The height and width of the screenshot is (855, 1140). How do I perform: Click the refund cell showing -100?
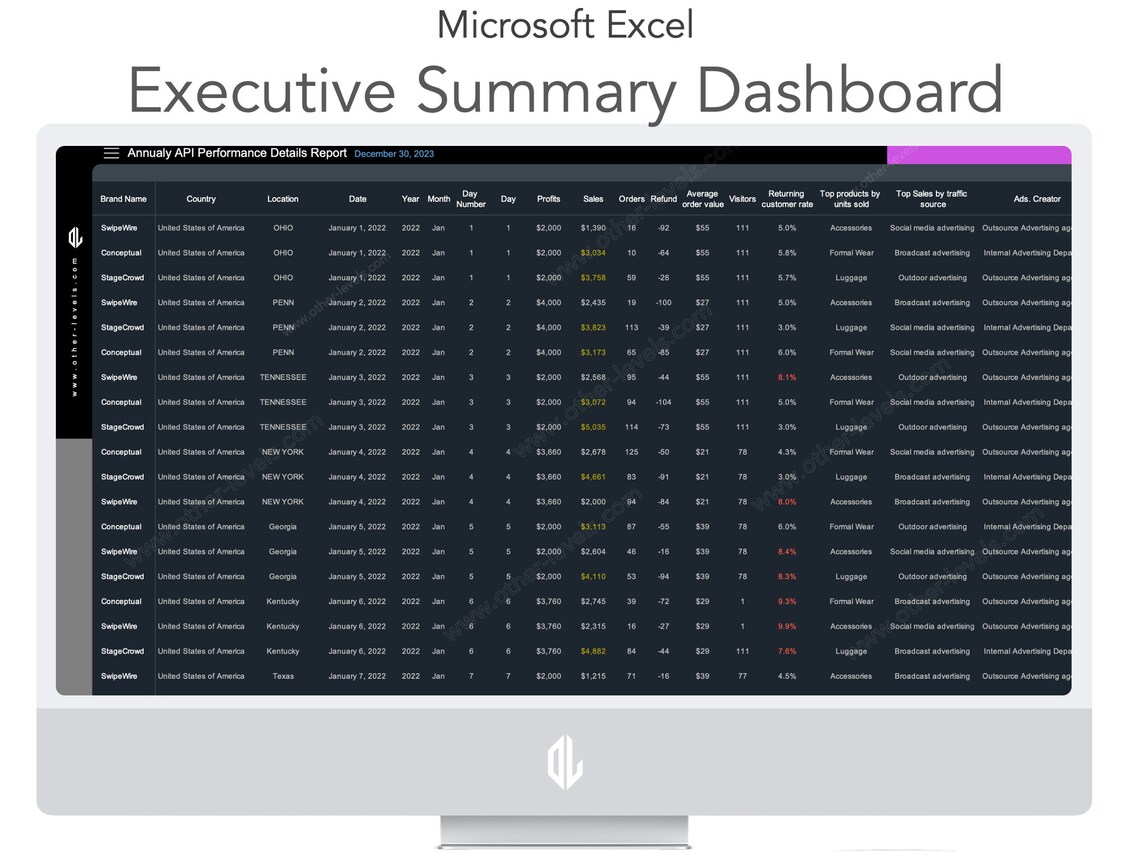tap(664, 302)
